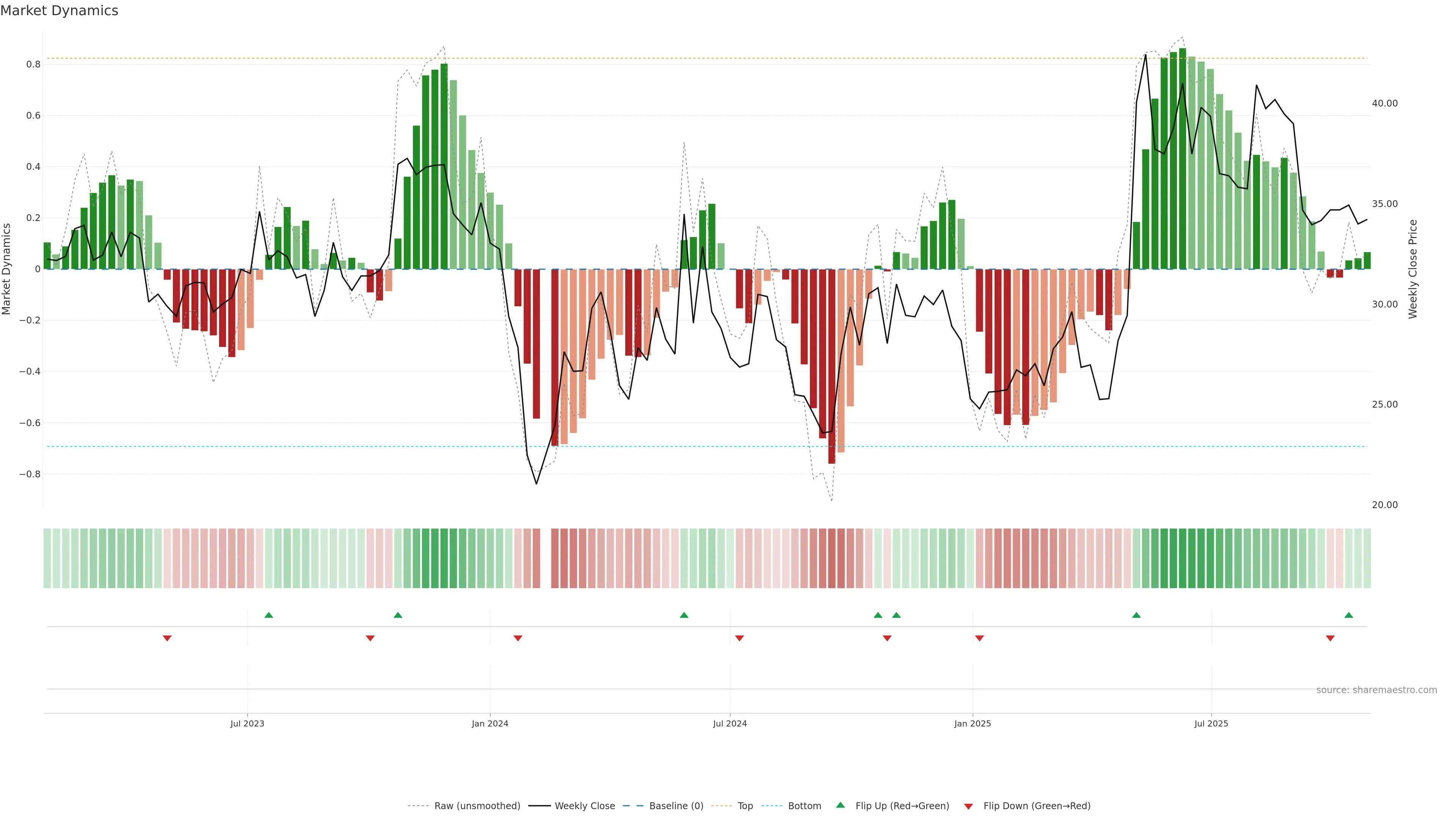1456x819 pixels.
Task: Click the red flip-down marker at Jan 2025
Action: click(x=979, y=638)
